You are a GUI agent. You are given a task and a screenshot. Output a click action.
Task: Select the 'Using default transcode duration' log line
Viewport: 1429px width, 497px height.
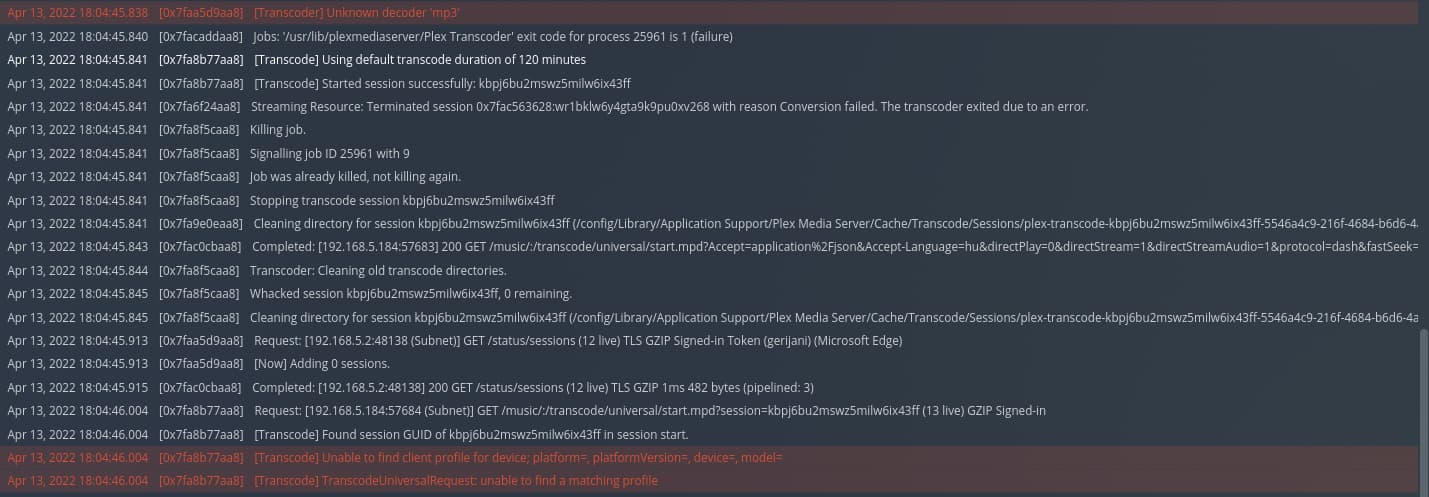[709, 60]
